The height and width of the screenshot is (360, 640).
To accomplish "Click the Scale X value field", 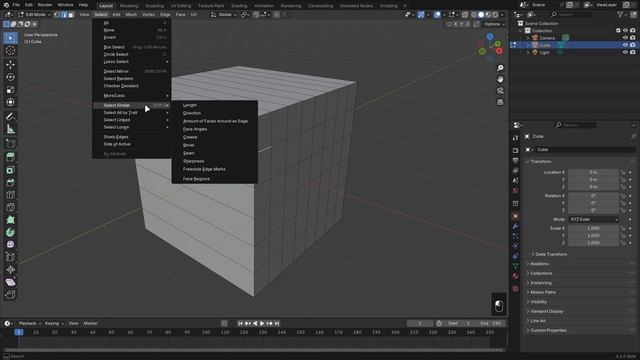I will (x=593, y=229).
